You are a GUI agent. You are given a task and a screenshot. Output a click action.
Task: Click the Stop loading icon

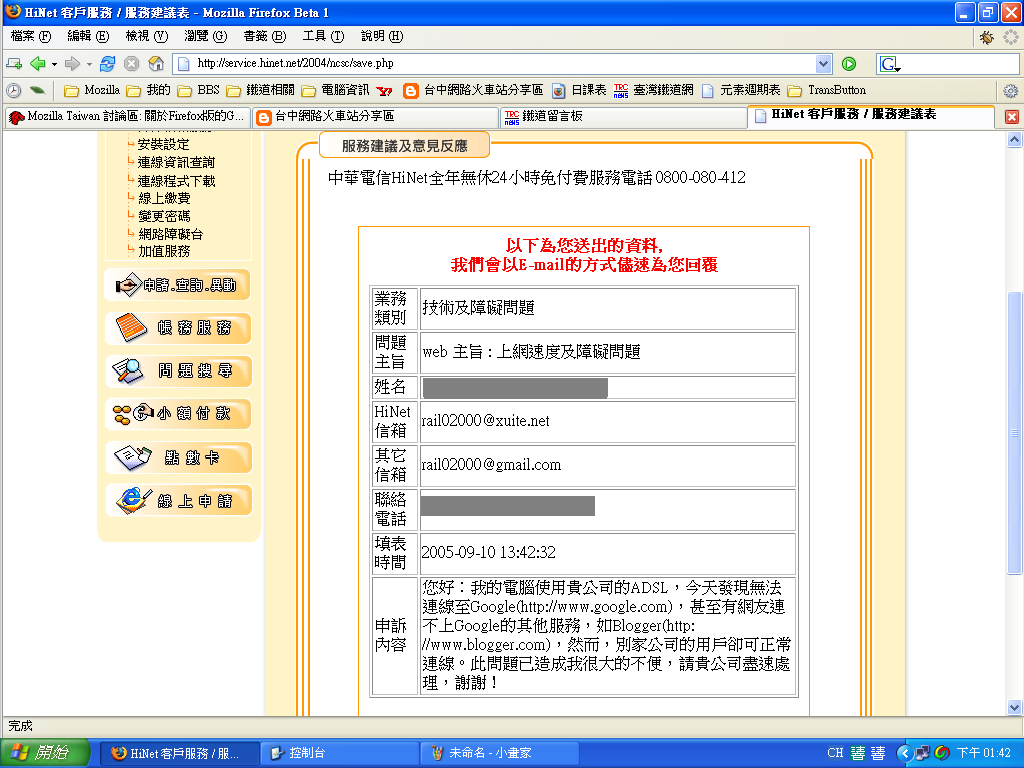(x=131, y=64)
